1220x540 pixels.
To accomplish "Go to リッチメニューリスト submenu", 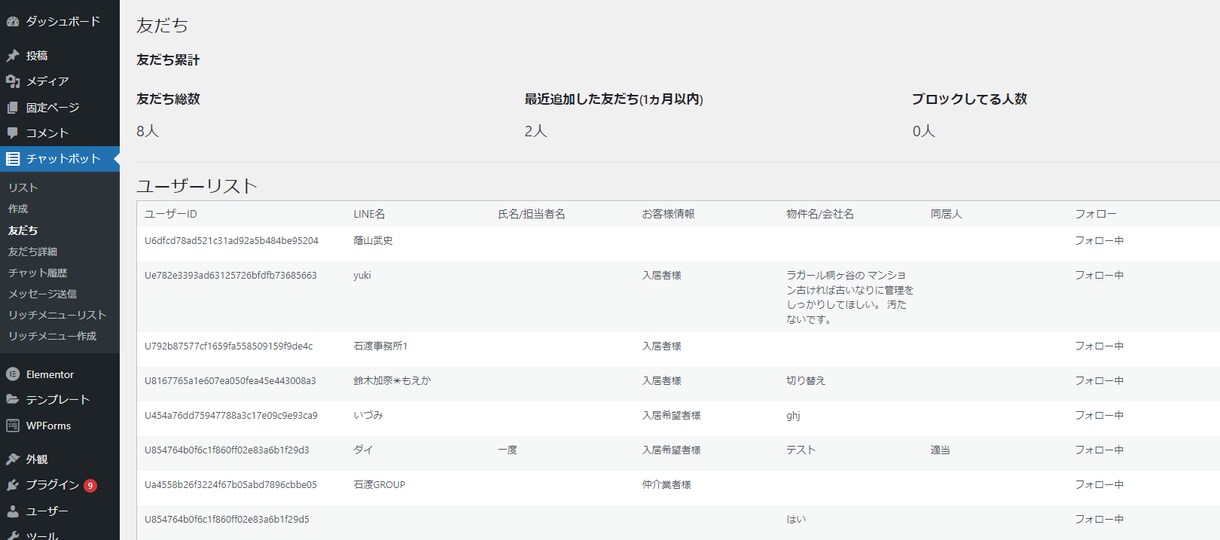I will pyautogui.click(x=57, y=314).
